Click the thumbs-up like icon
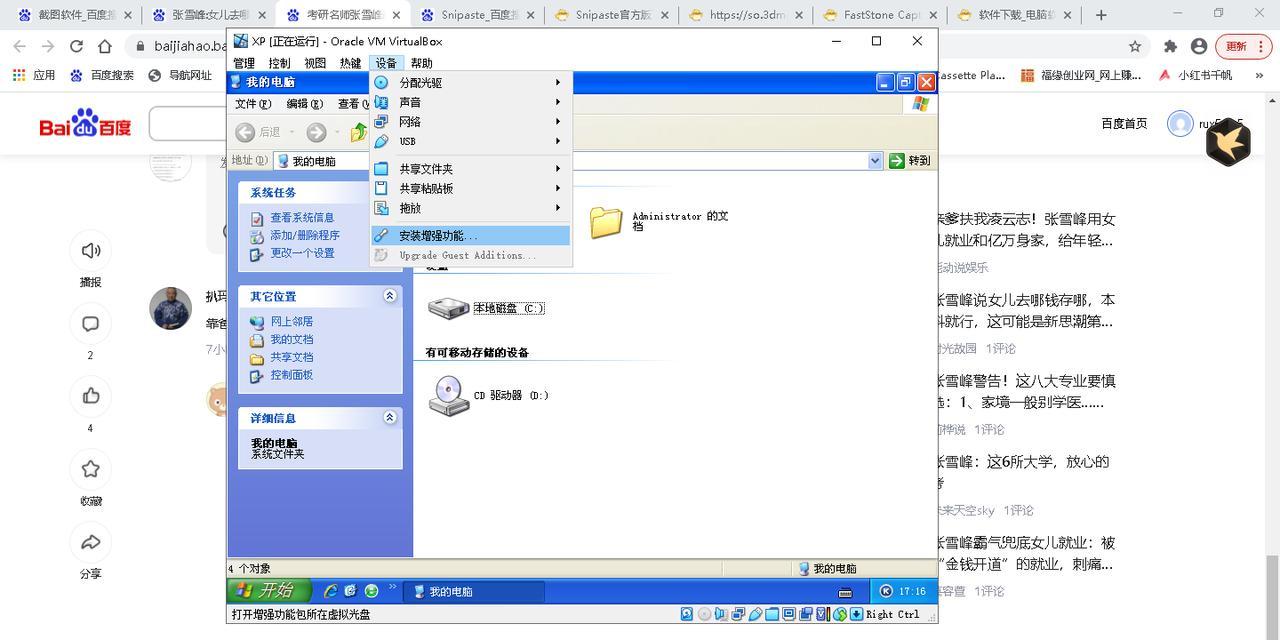The image size is (1280, 640). 91,396
